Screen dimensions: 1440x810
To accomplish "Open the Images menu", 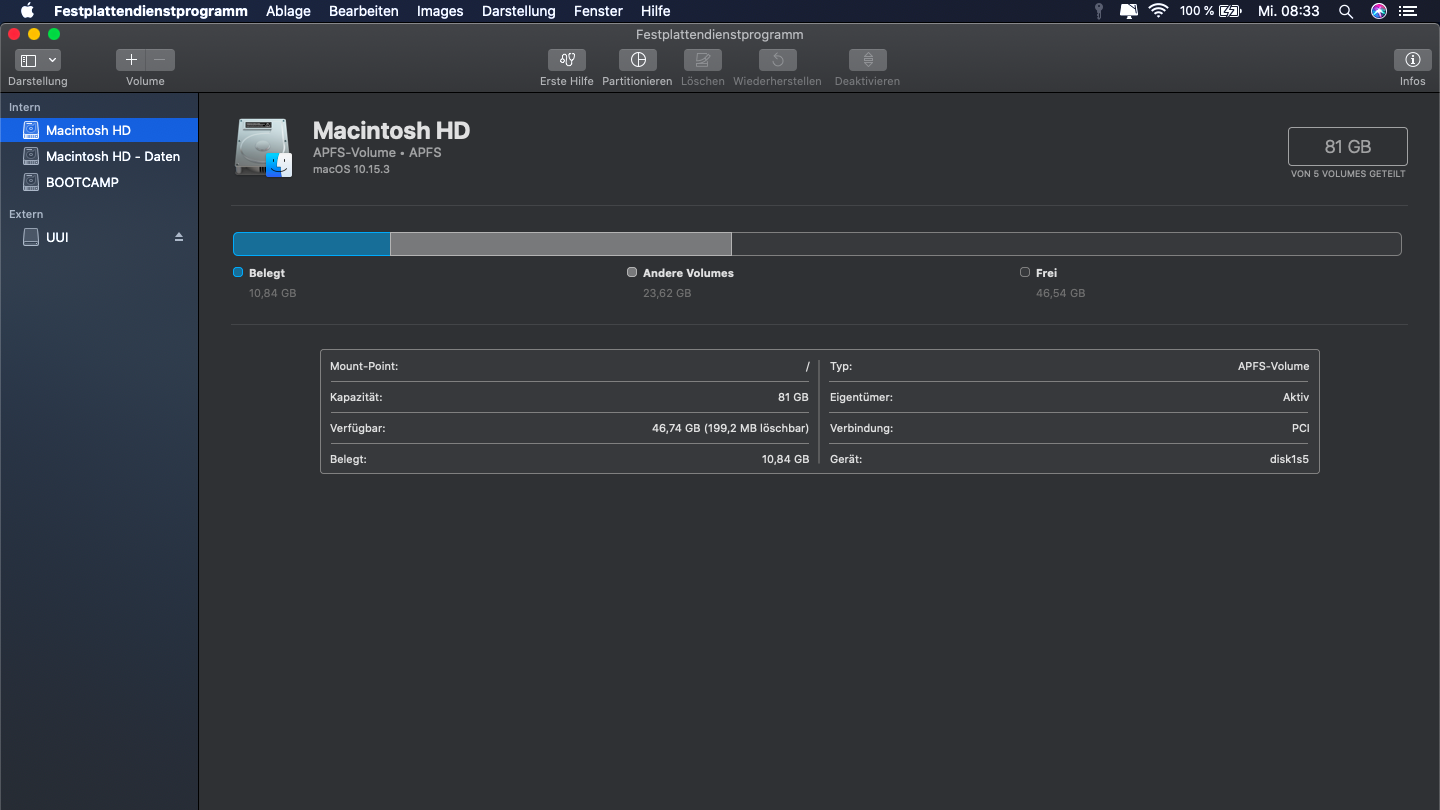I will [440, 11].
